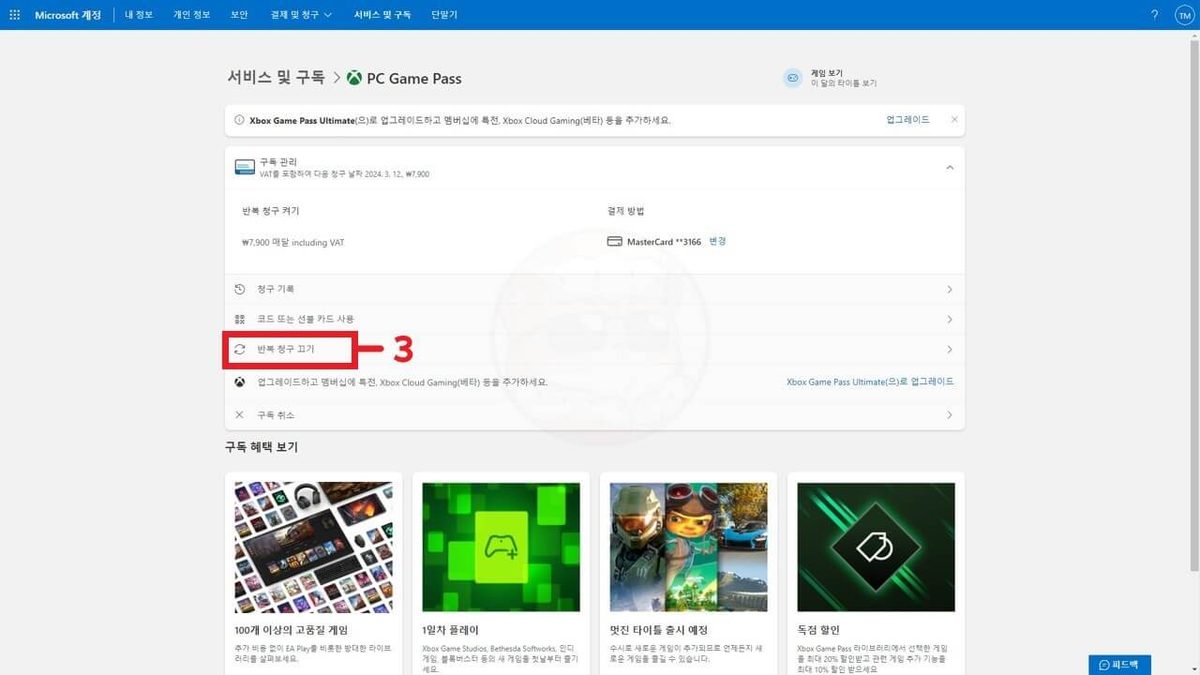Go to 내 정보 tab
The height and width of the screenshot is (675, 1200).
[139, 15]
